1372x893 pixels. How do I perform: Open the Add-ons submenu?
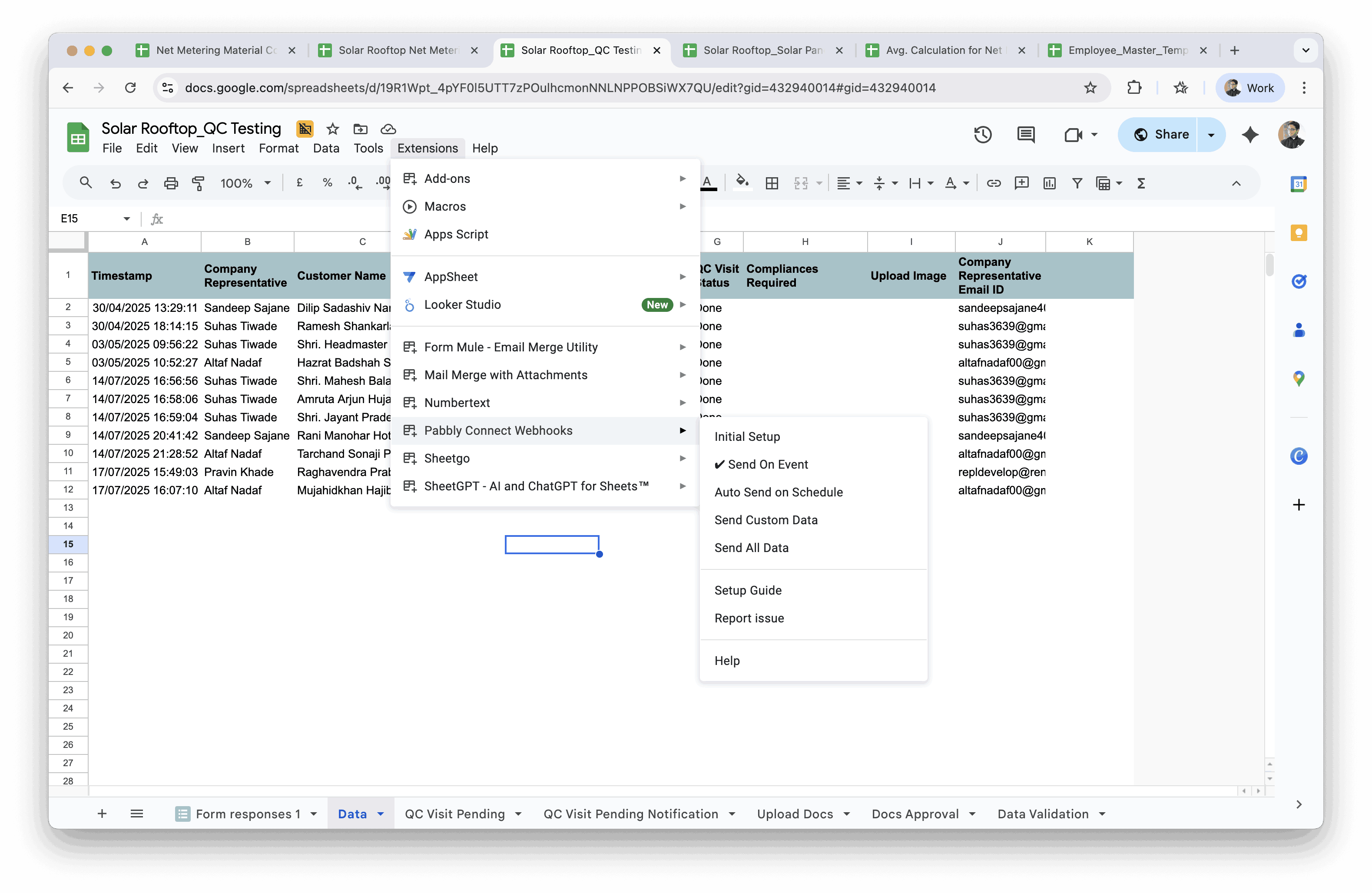(x=545, y=178)
